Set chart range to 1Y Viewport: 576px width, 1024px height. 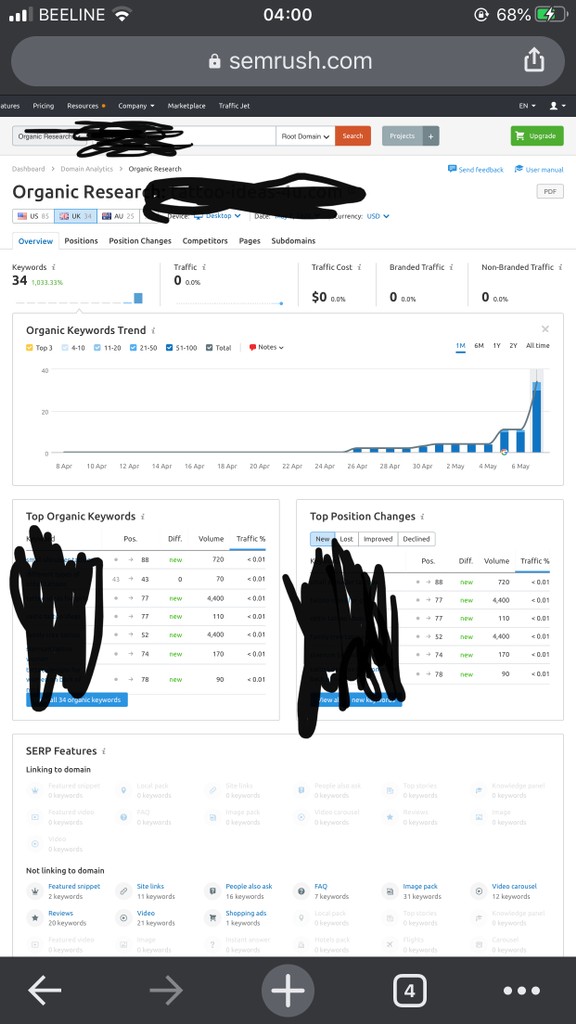click(x=496, y=345)
